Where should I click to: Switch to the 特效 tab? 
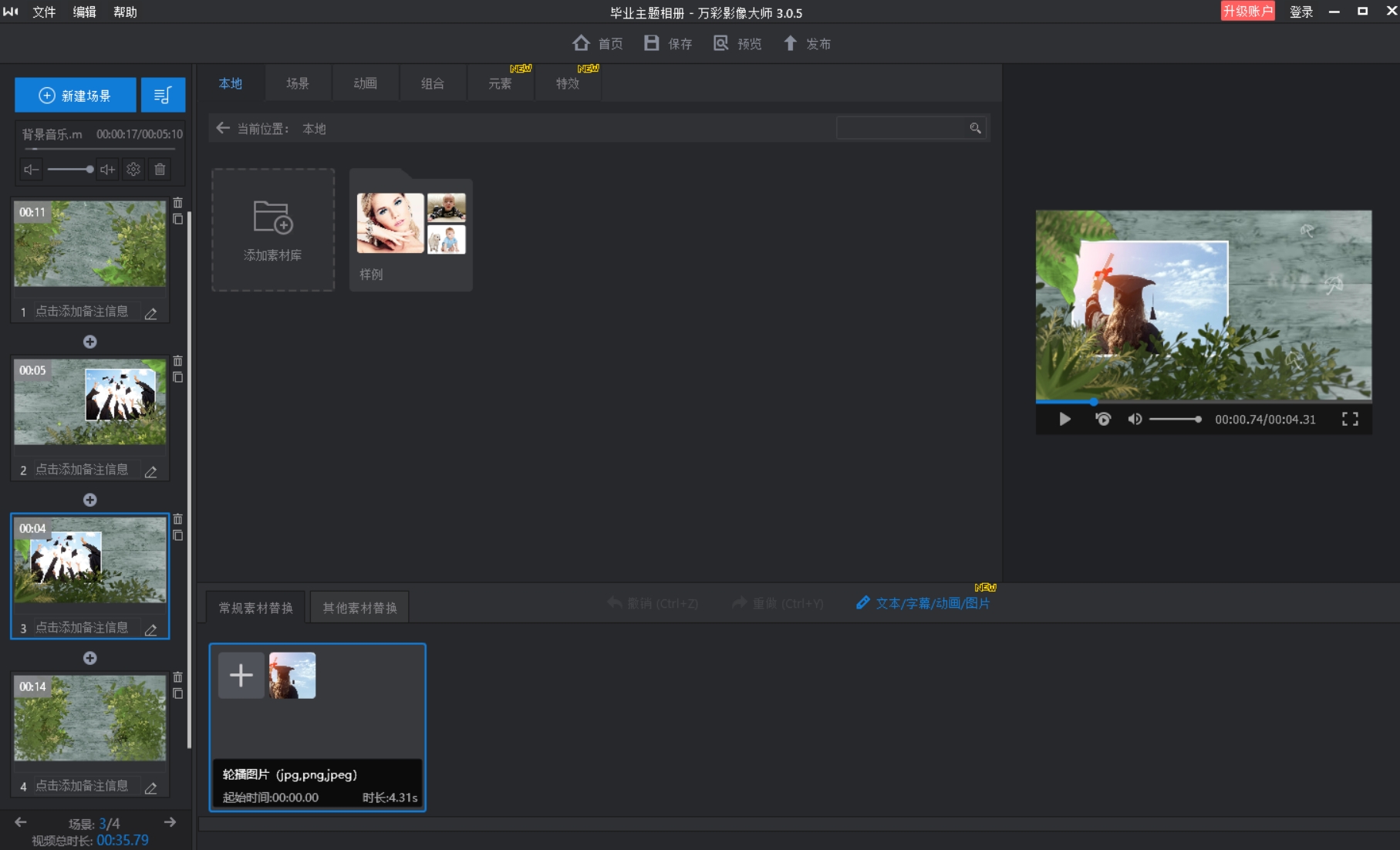[568, 83]
